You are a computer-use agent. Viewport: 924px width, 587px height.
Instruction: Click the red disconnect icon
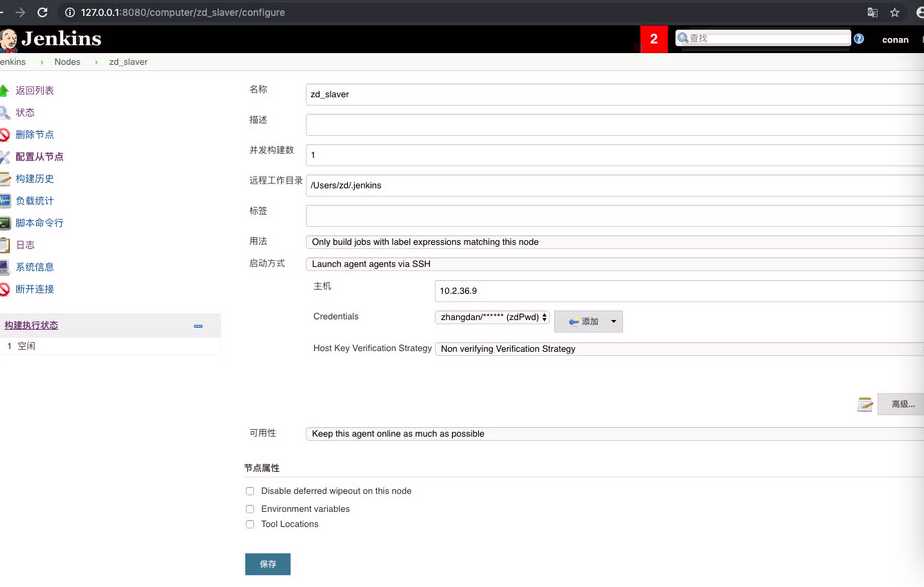click(x=4, y=289)
